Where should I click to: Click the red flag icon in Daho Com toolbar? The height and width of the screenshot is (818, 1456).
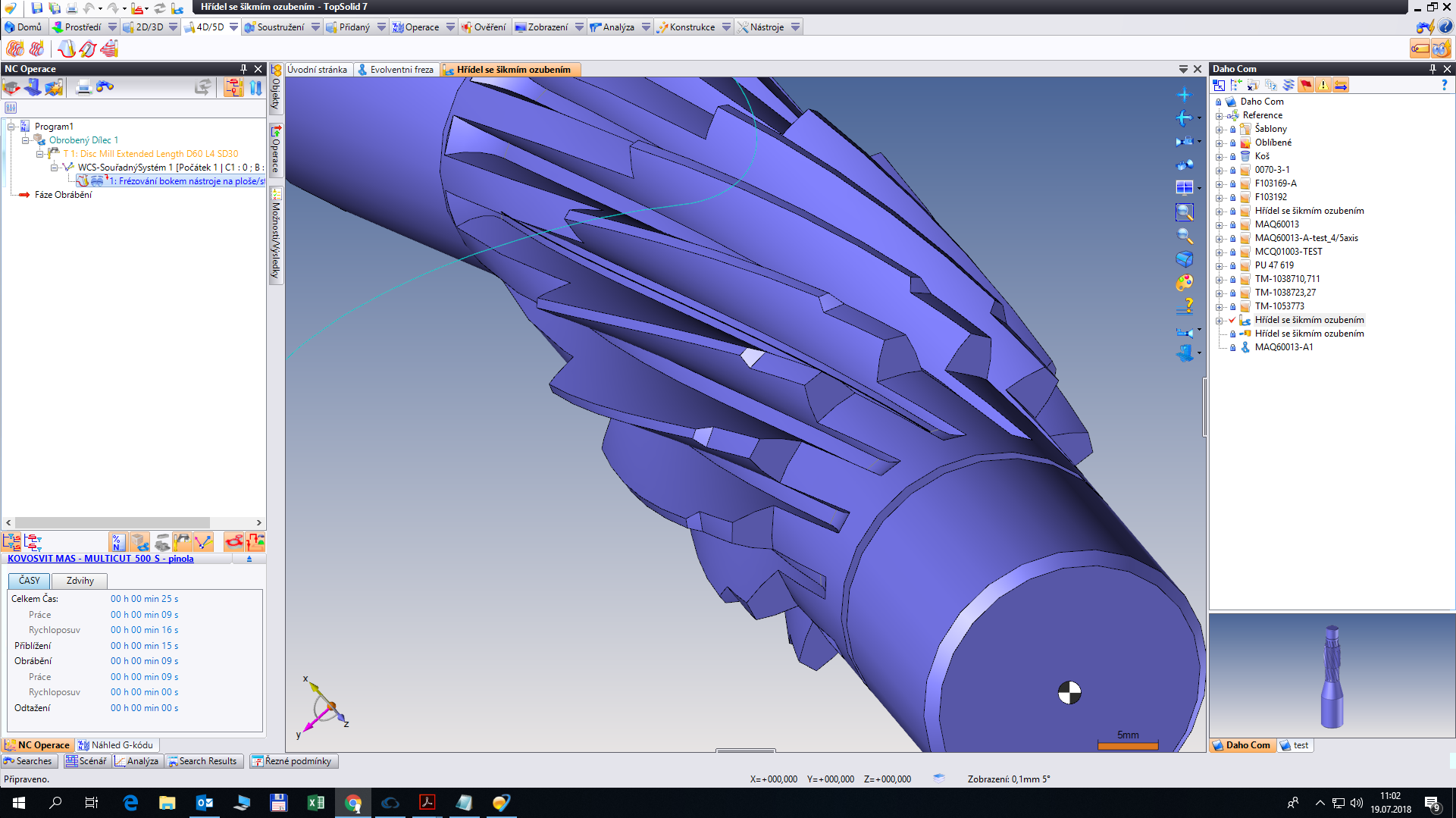click(x=1305, y=85)
